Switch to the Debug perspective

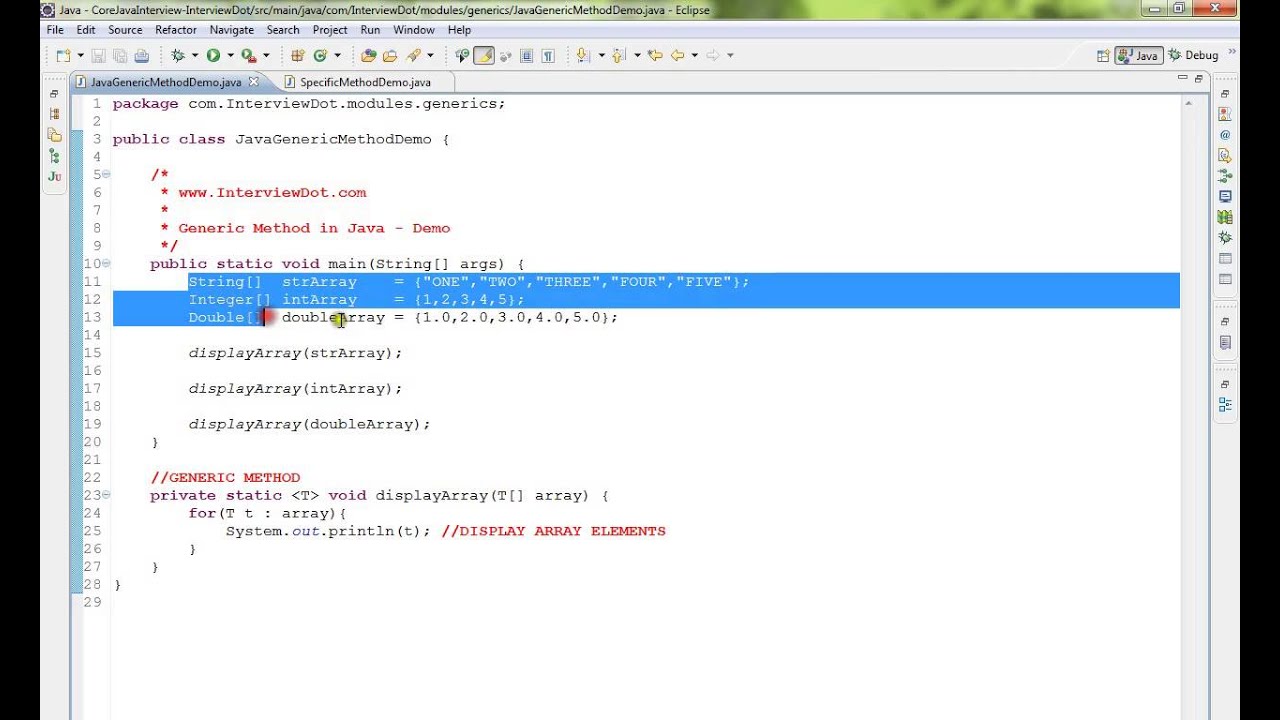(1194, 56)
